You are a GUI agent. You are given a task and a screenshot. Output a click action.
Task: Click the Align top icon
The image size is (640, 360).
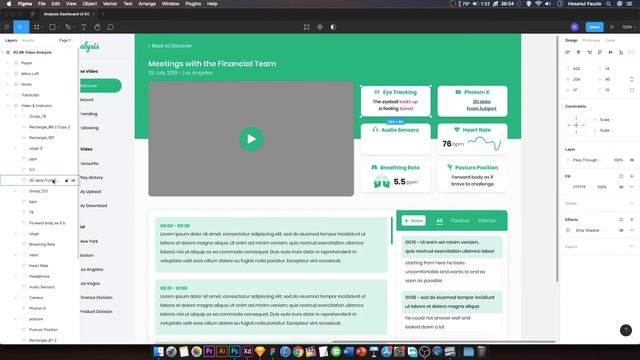pos(600,52)
